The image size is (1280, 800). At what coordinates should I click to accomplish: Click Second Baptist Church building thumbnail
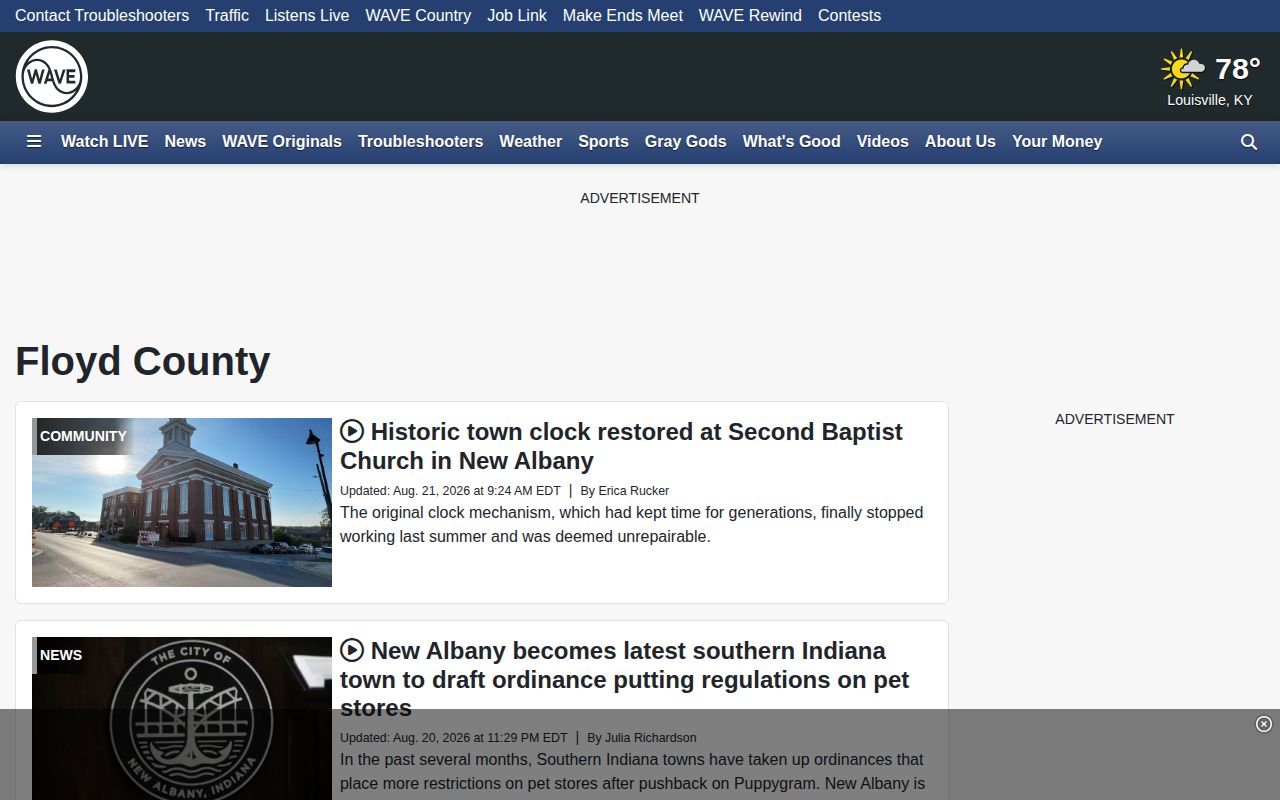pyautogui.click(x=182, y=502)
